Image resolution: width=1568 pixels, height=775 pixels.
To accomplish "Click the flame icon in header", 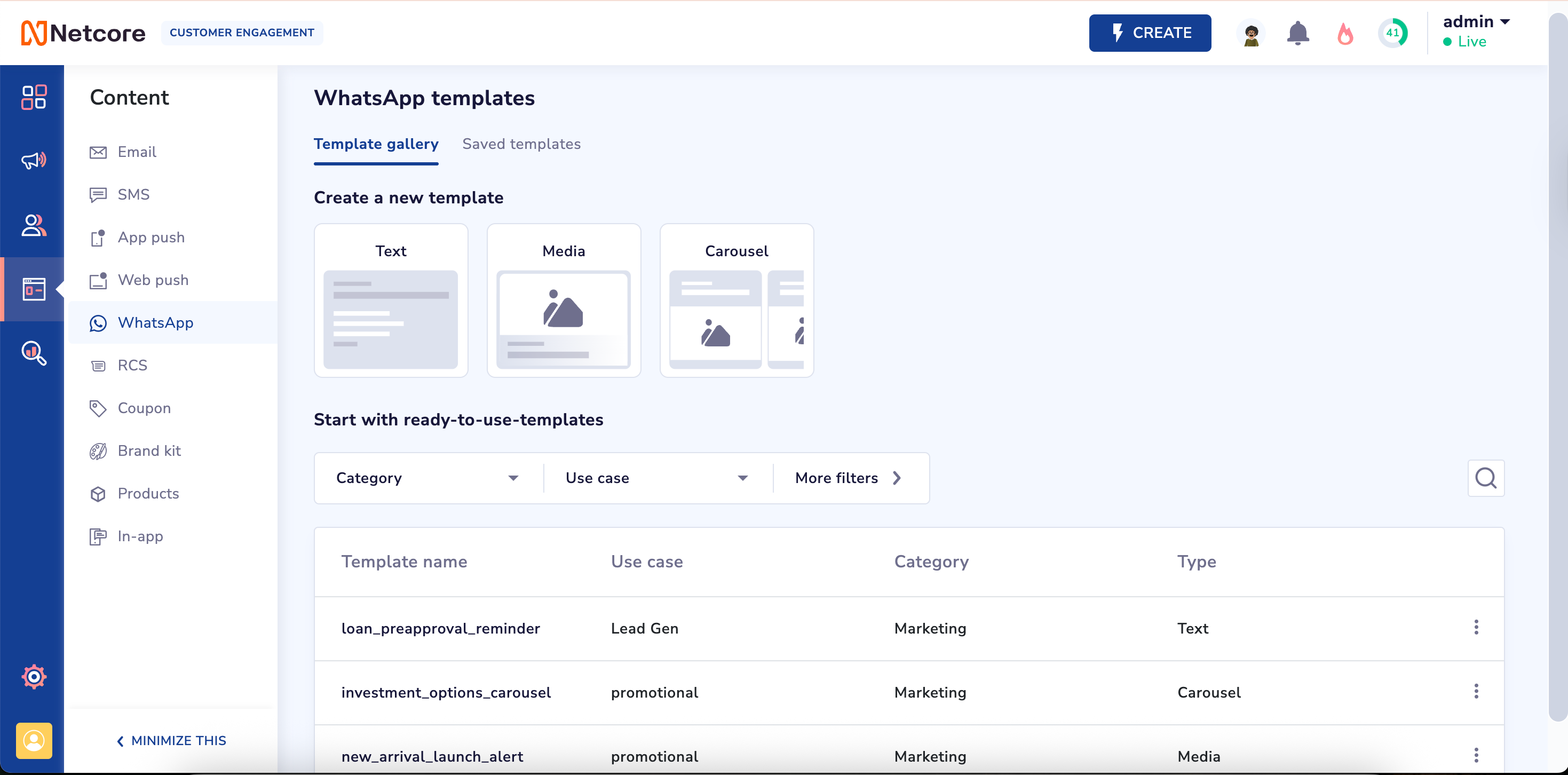I will click(x=1345, y=33).
